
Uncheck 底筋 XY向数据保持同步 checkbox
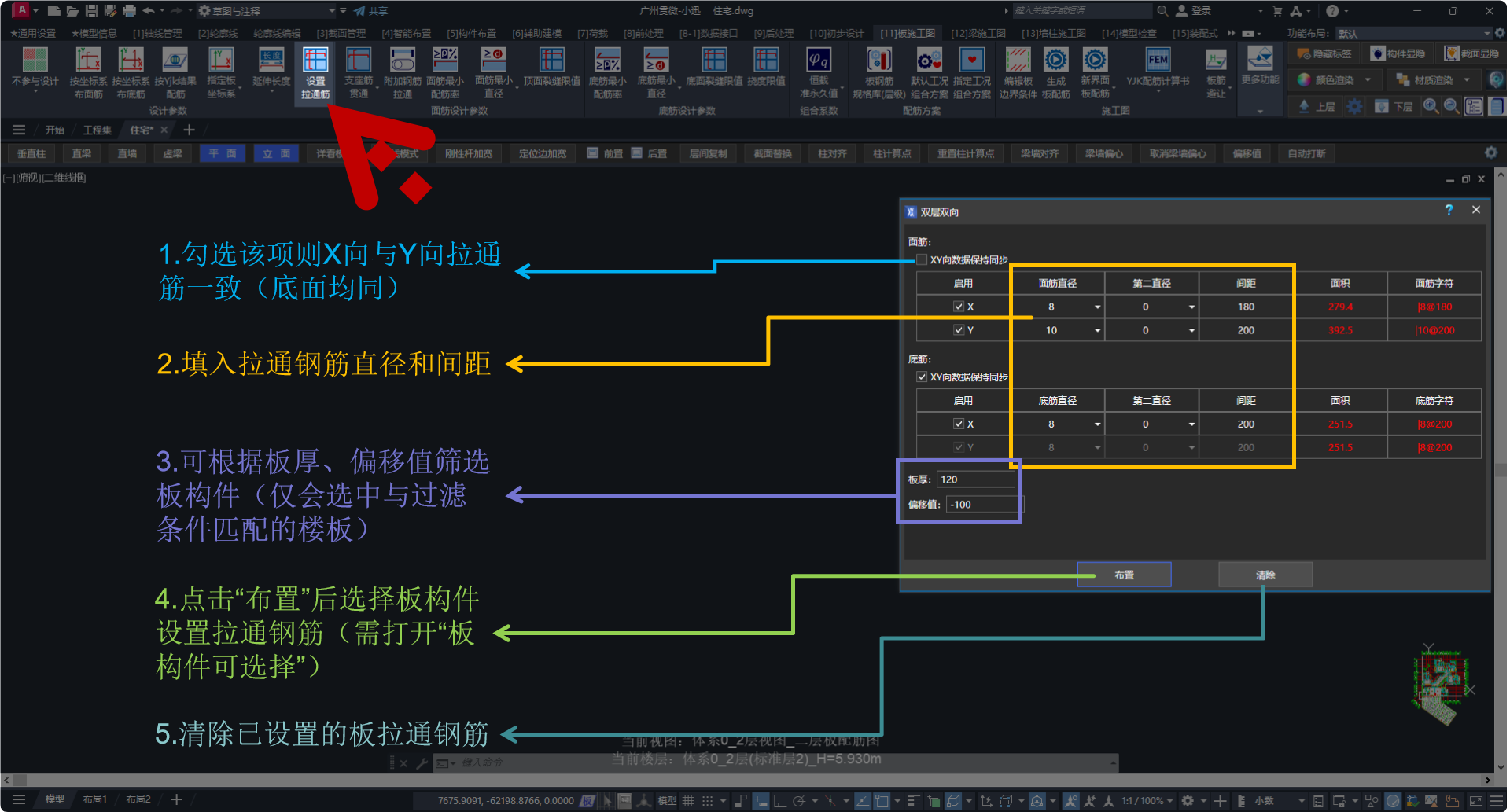point(922,377)
